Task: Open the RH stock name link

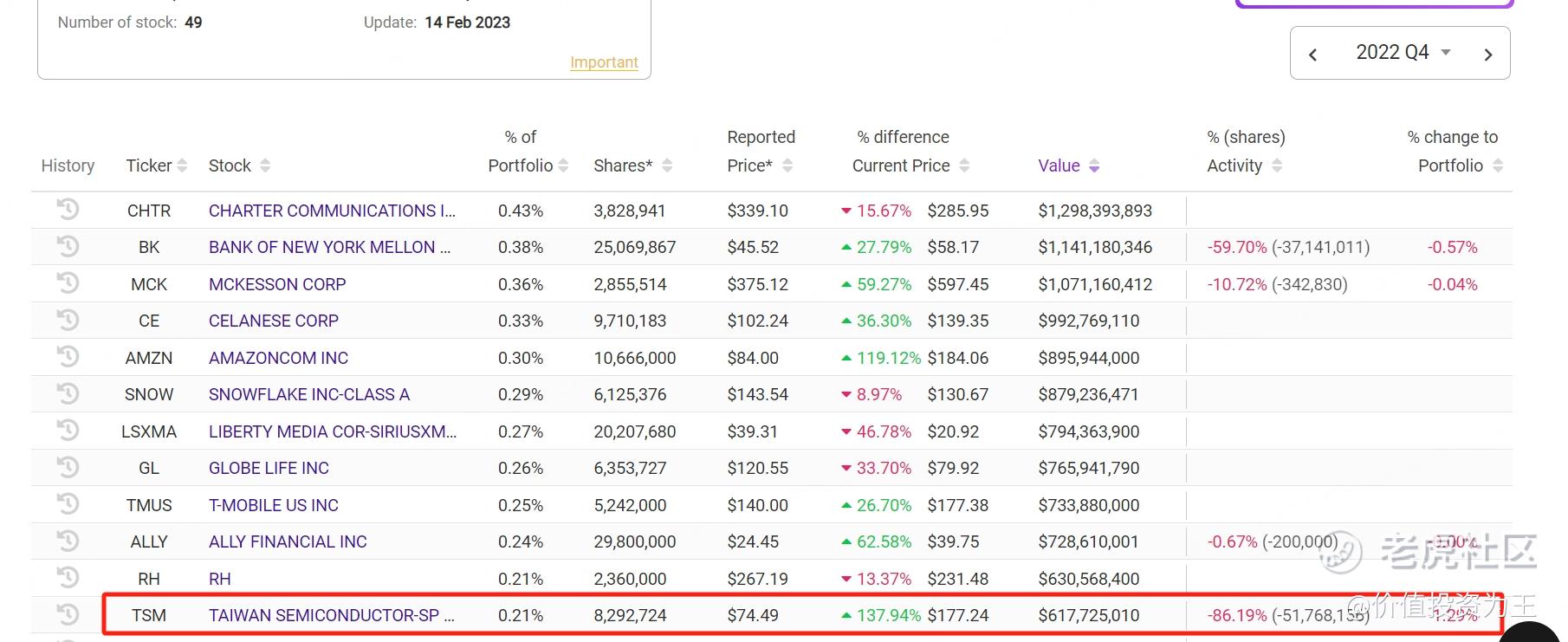Action: coord(220,579)
